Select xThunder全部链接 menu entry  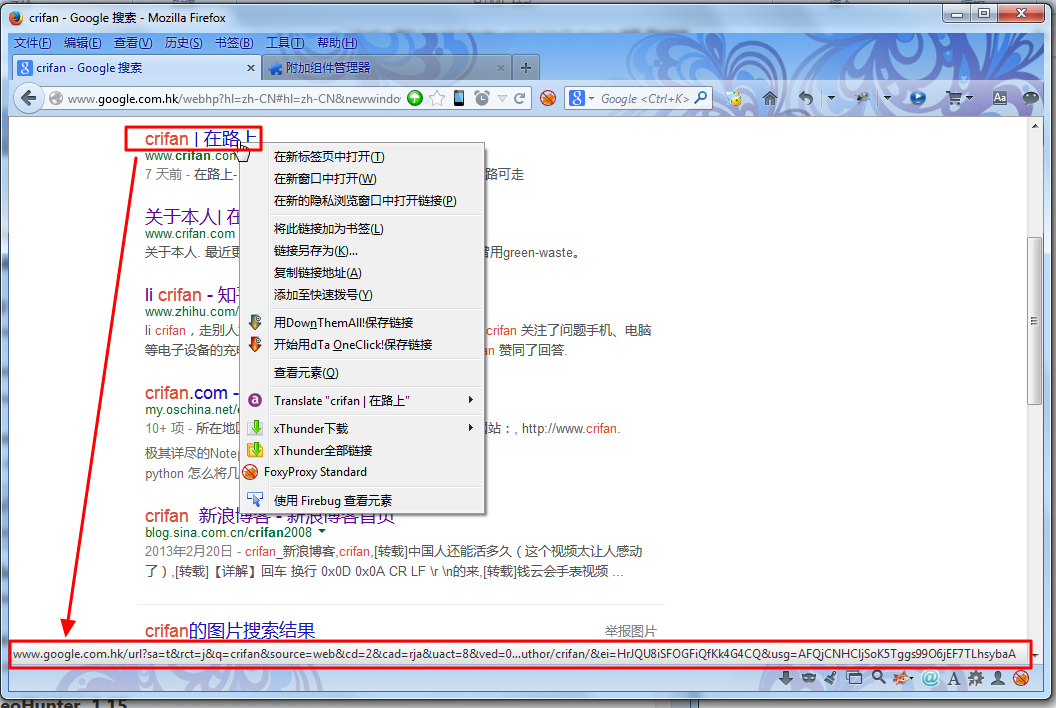[x=362, y=451]
